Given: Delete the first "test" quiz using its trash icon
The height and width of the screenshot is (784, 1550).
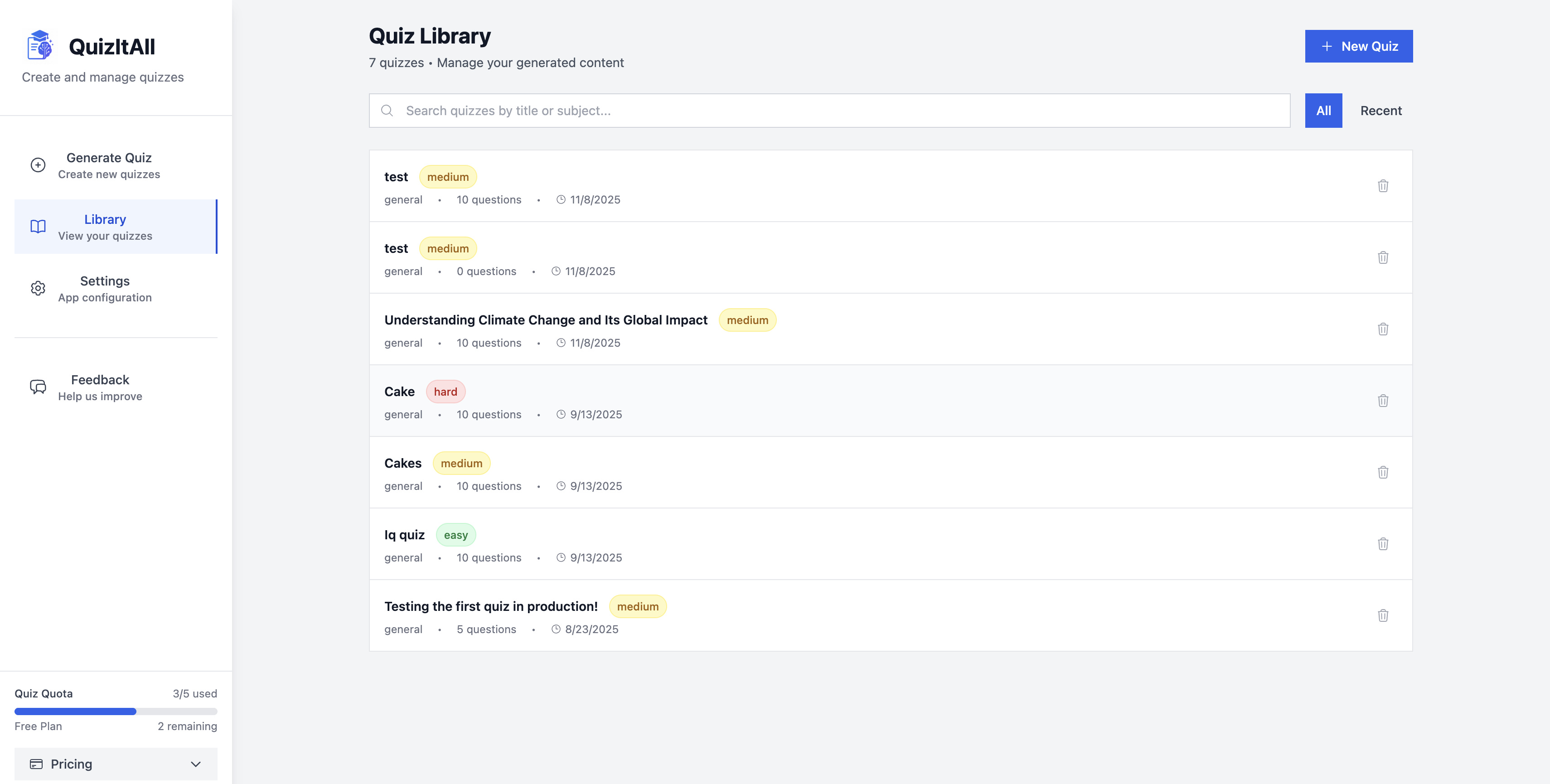Looking at the screenshot, I should (1383, 186).
